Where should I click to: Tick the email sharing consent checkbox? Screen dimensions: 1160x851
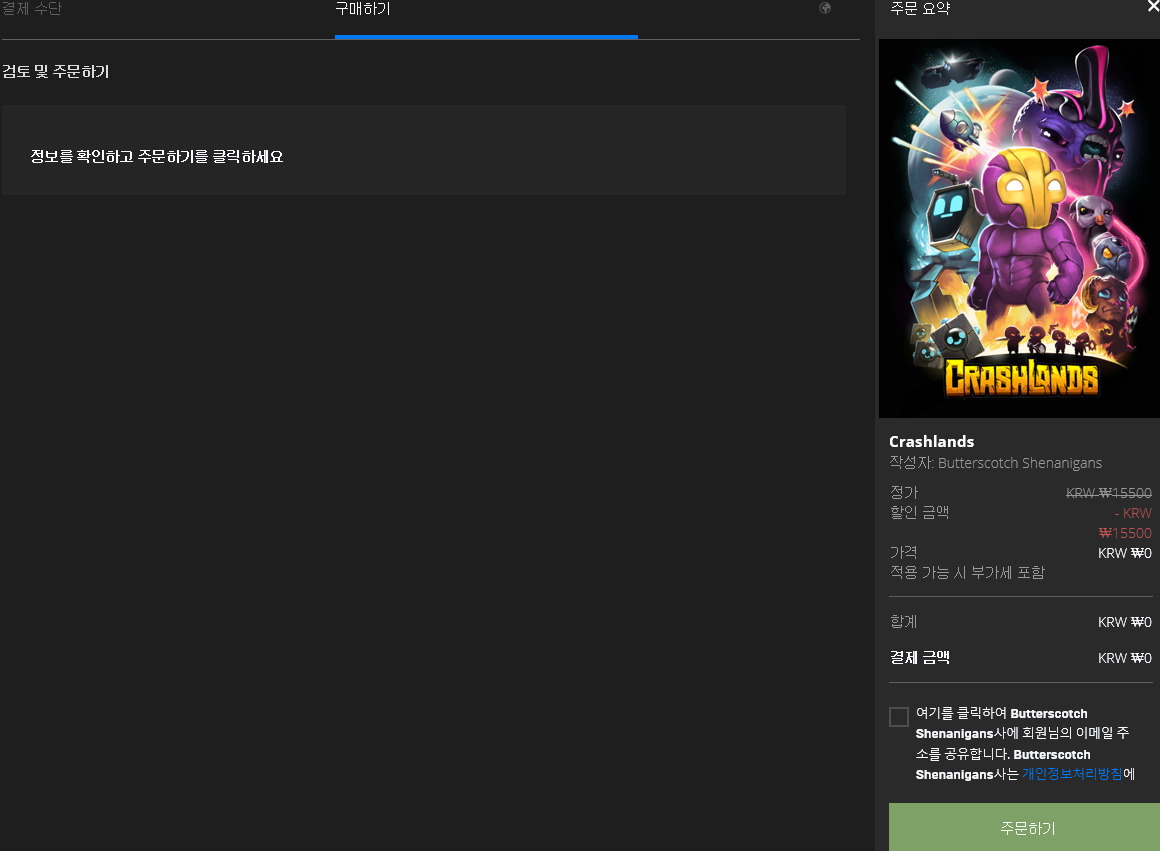pyautogui.click(x=899, y=716)
